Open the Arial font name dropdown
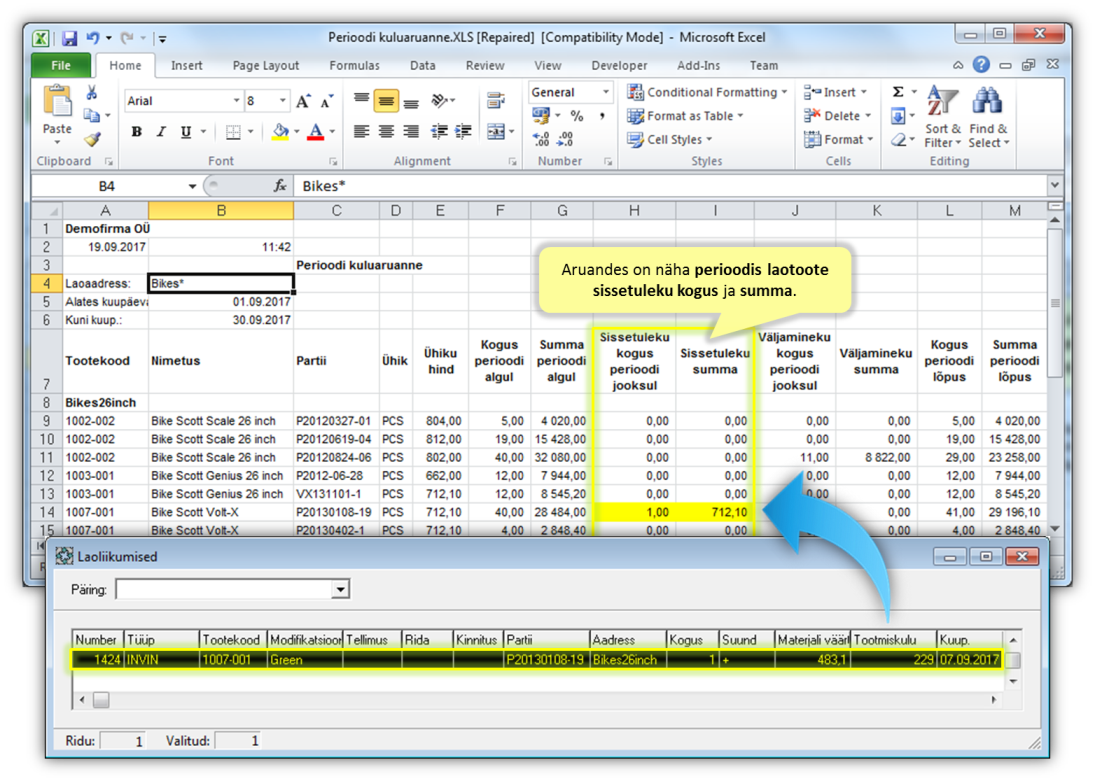Image resolution: width=1095 pixels, height=780 pixels. (236, 101)
